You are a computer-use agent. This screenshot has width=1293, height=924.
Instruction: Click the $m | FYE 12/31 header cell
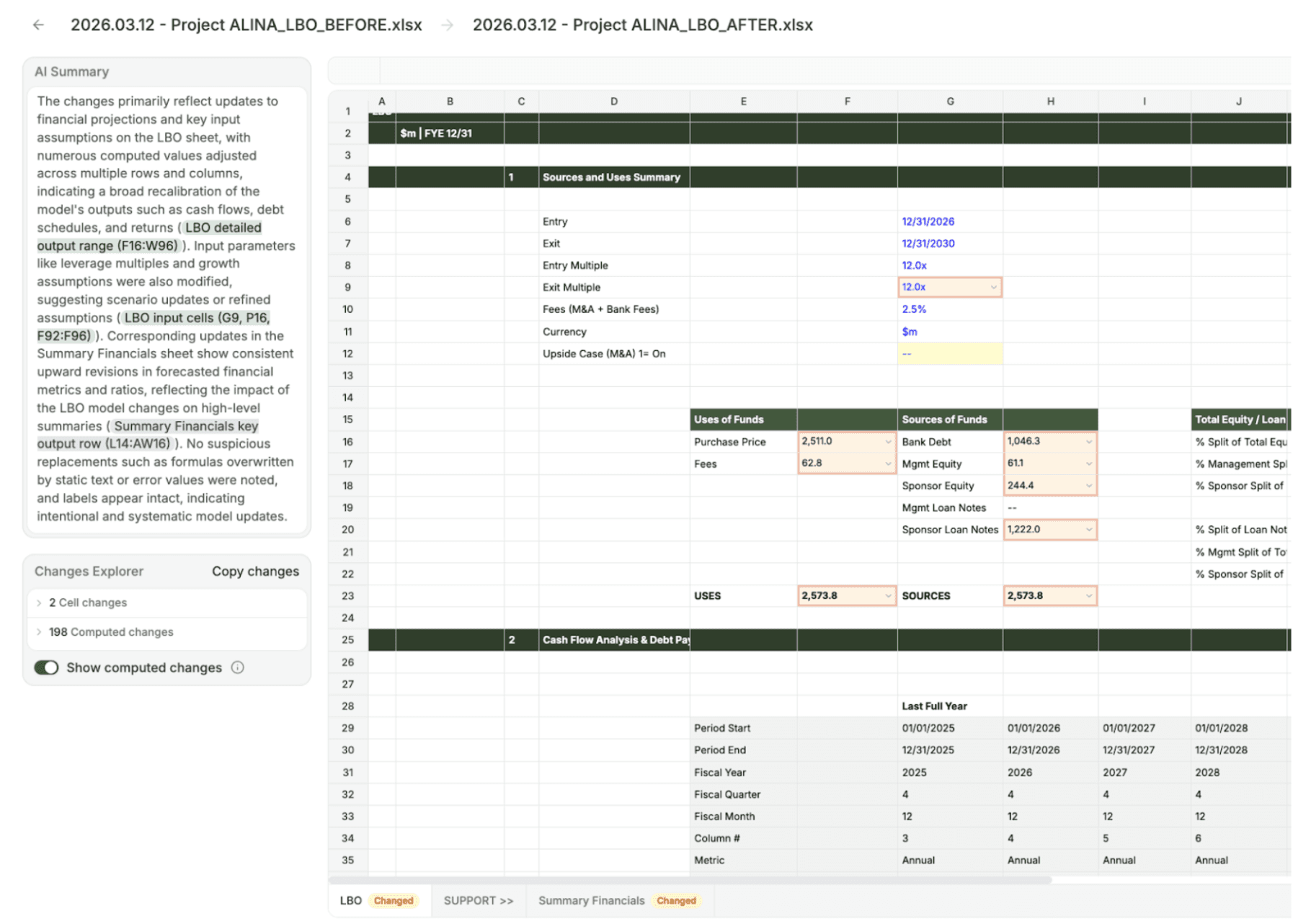tap(450, 133)
